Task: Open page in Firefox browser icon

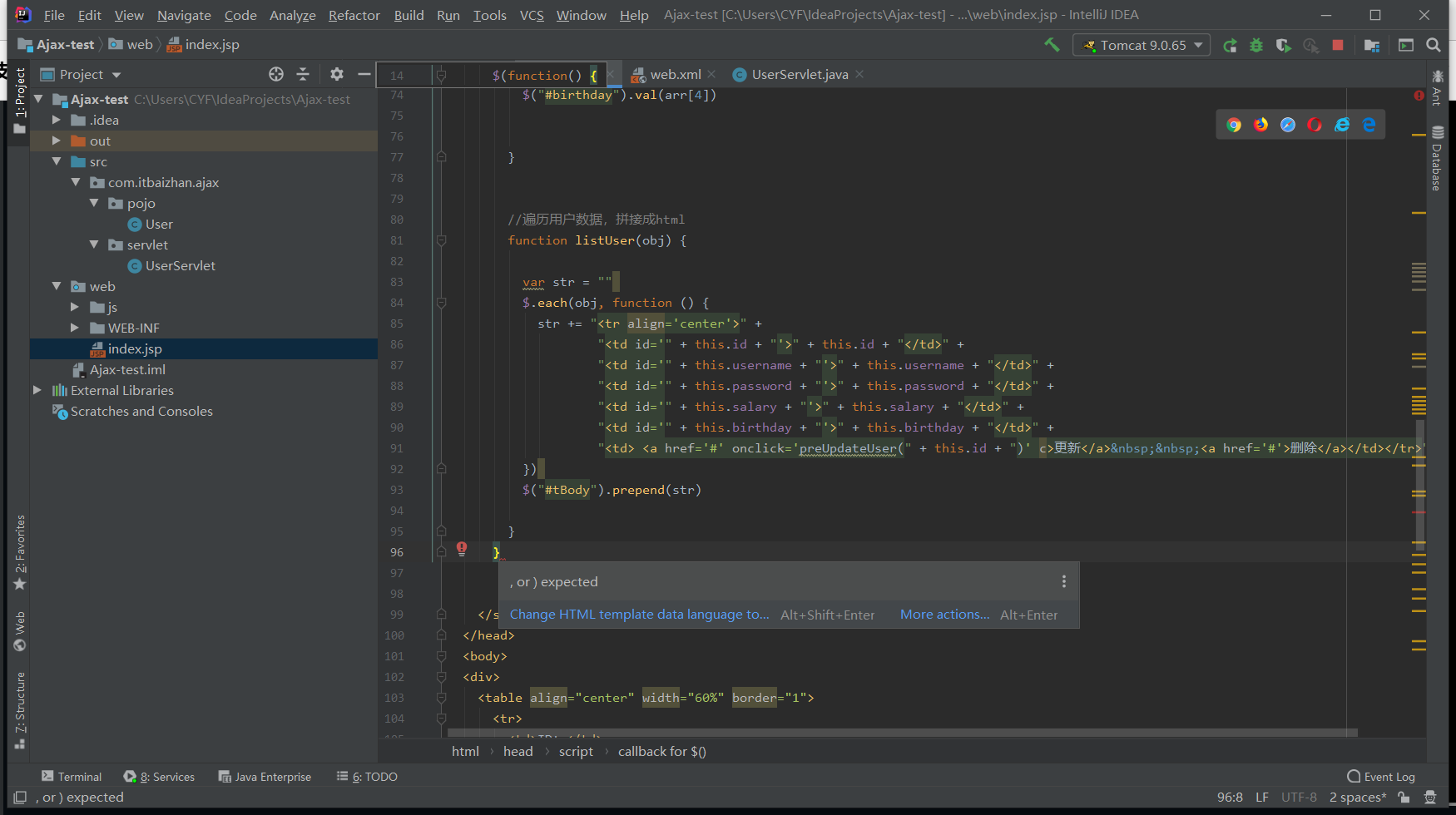Action: tap(1261, 125)
